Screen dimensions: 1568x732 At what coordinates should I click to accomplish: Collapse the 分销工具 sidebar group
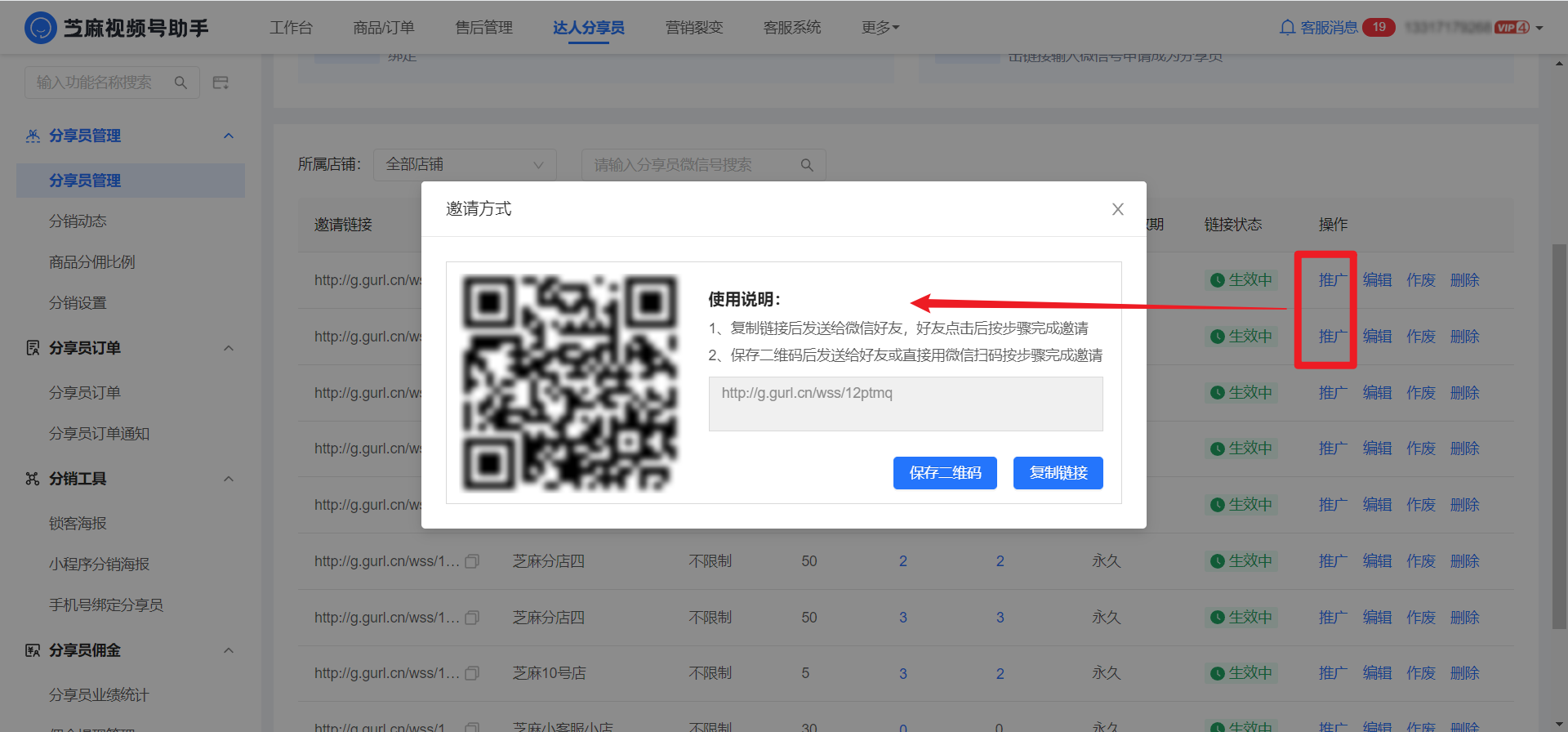click(229, 479)
